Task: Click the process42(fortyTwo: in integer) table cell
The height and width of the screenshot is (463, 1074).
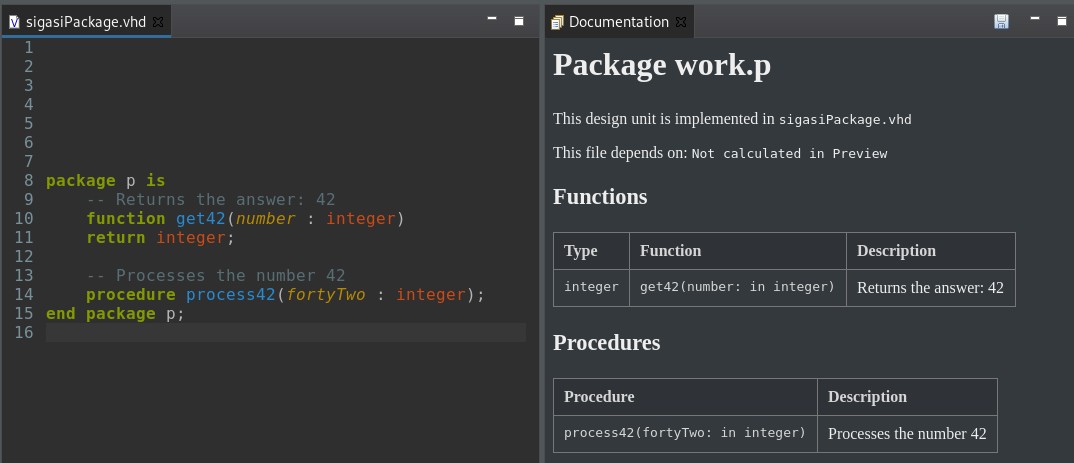Action: point(685,434)
